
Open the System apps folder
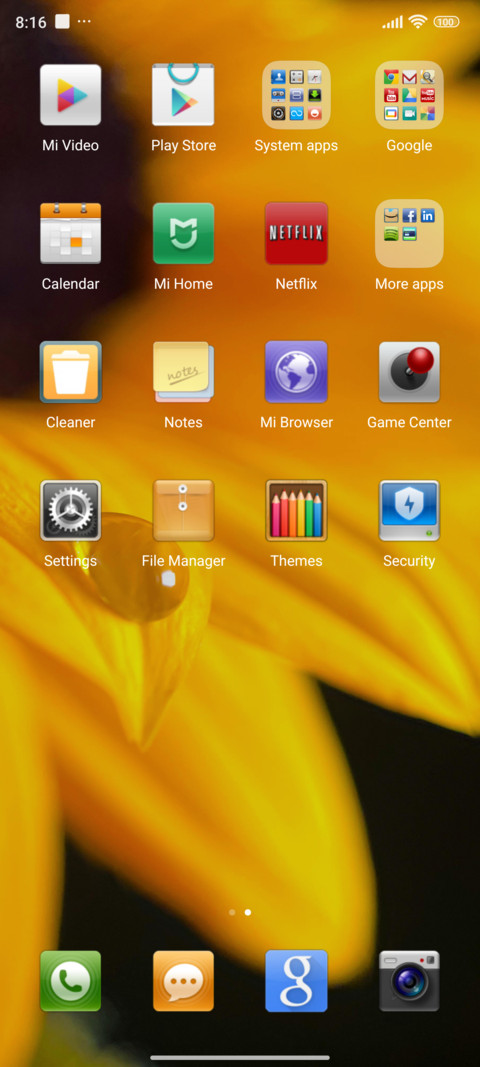[296, 95]
